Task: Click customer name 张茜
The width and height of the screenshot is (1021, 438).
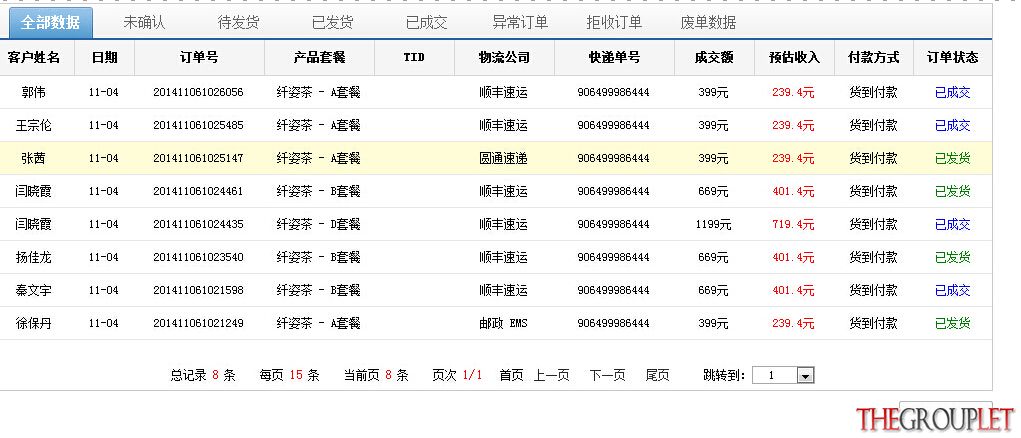Action: pos(34,158)
